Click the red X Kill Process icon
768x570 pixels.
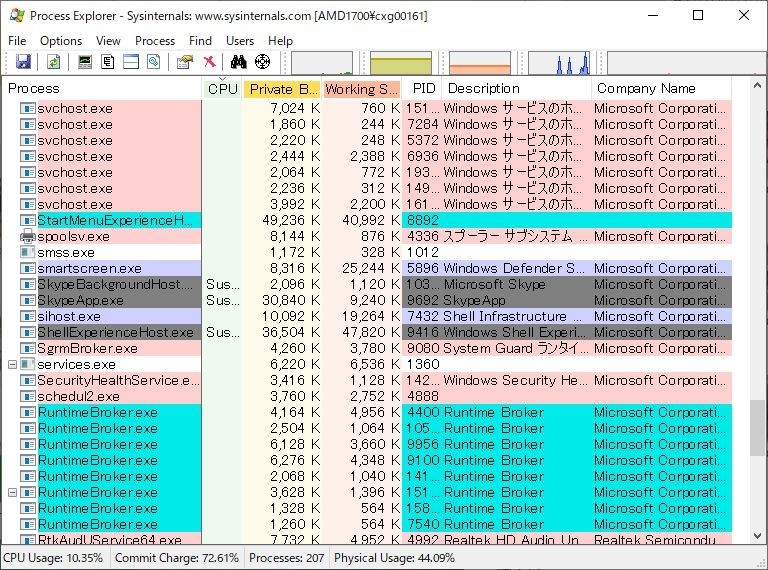pos(209,62)
